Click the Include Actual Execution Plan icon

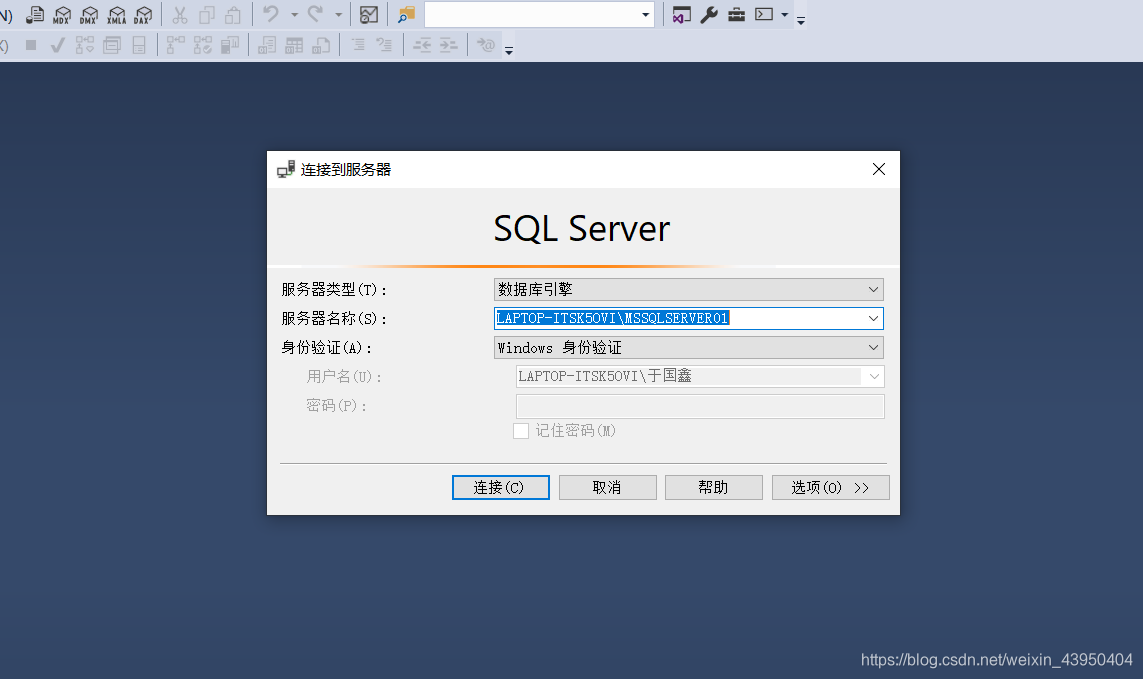[x=176, y=45]
